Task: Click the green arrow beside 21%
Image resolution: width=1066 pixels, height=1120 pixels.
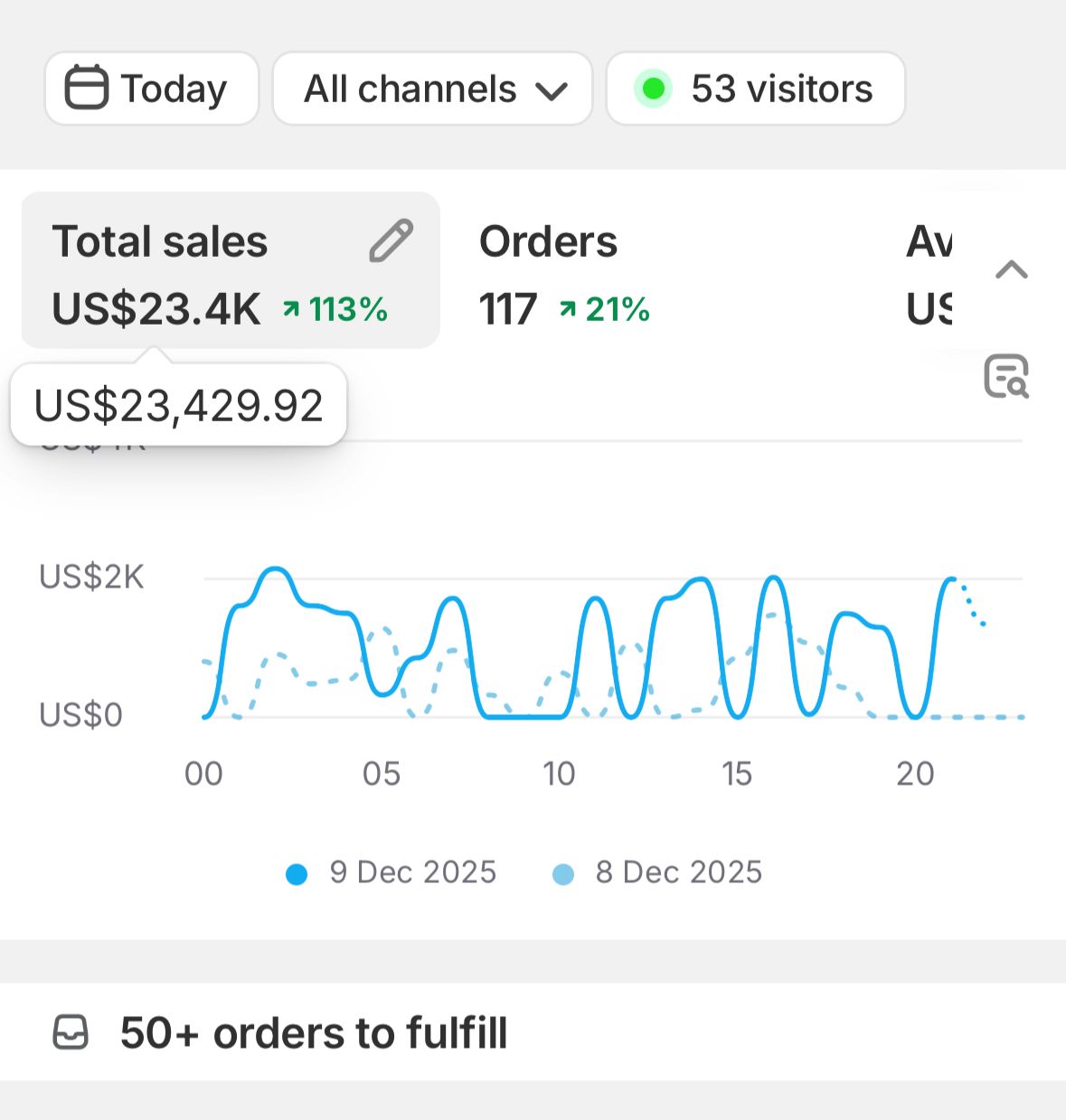Action: click(568, 309)
